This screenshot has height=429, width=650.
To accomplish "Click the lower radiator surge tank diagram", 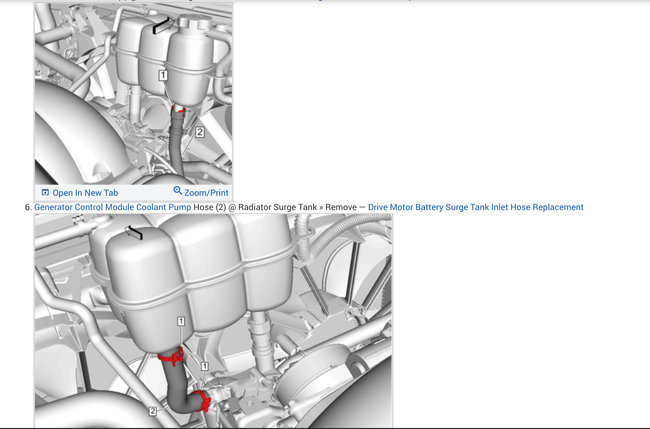I will (213, 320).
